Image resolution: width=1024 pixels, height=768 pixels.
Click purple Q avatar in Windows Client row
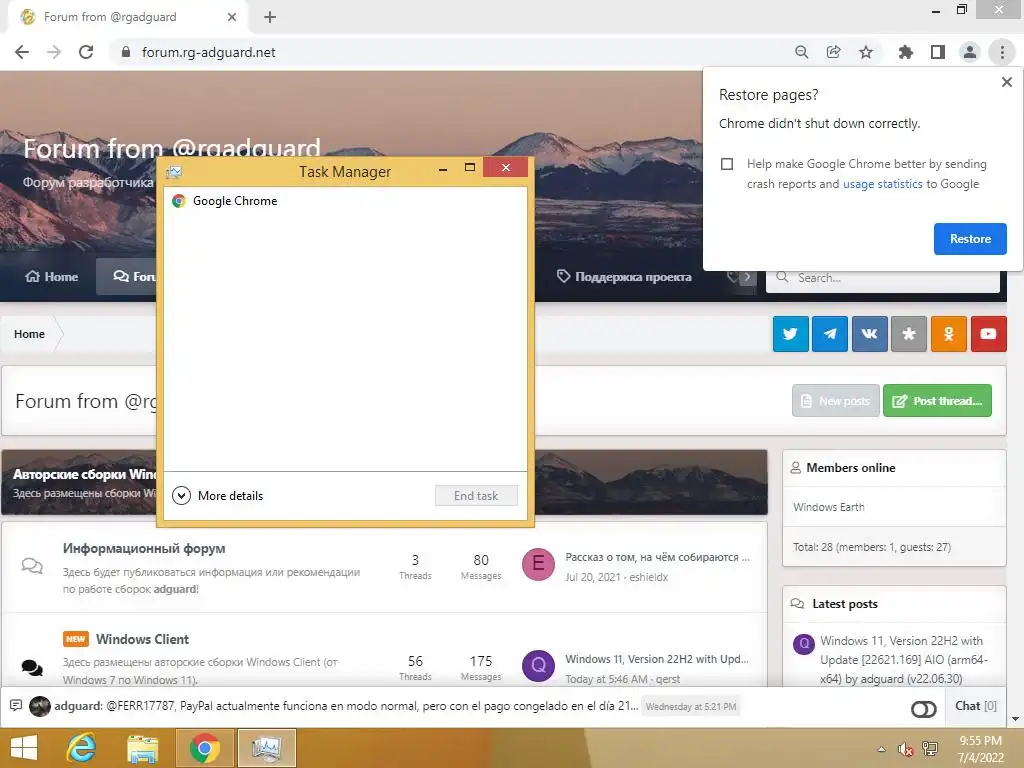[538, 665]
